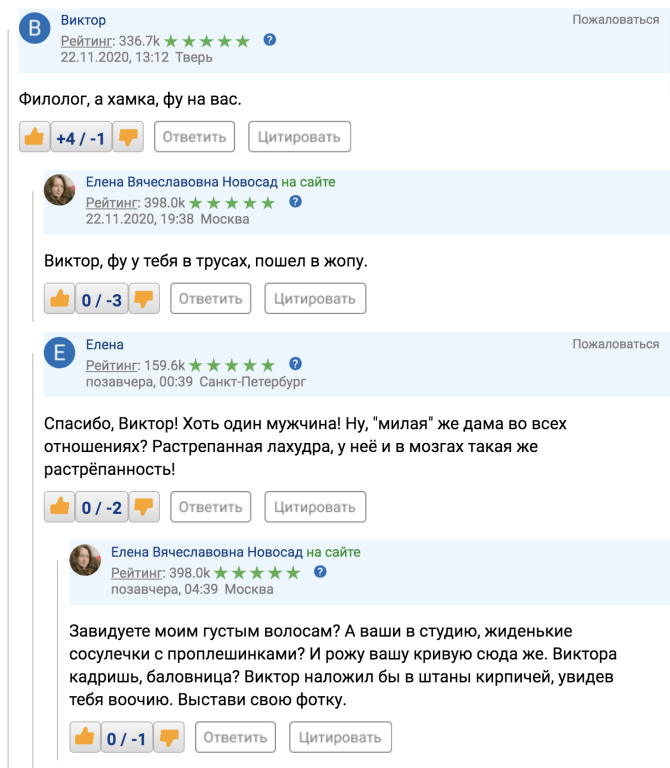
Task: Report Елена's comment via Пожаловаться
Action: point(615,344)
